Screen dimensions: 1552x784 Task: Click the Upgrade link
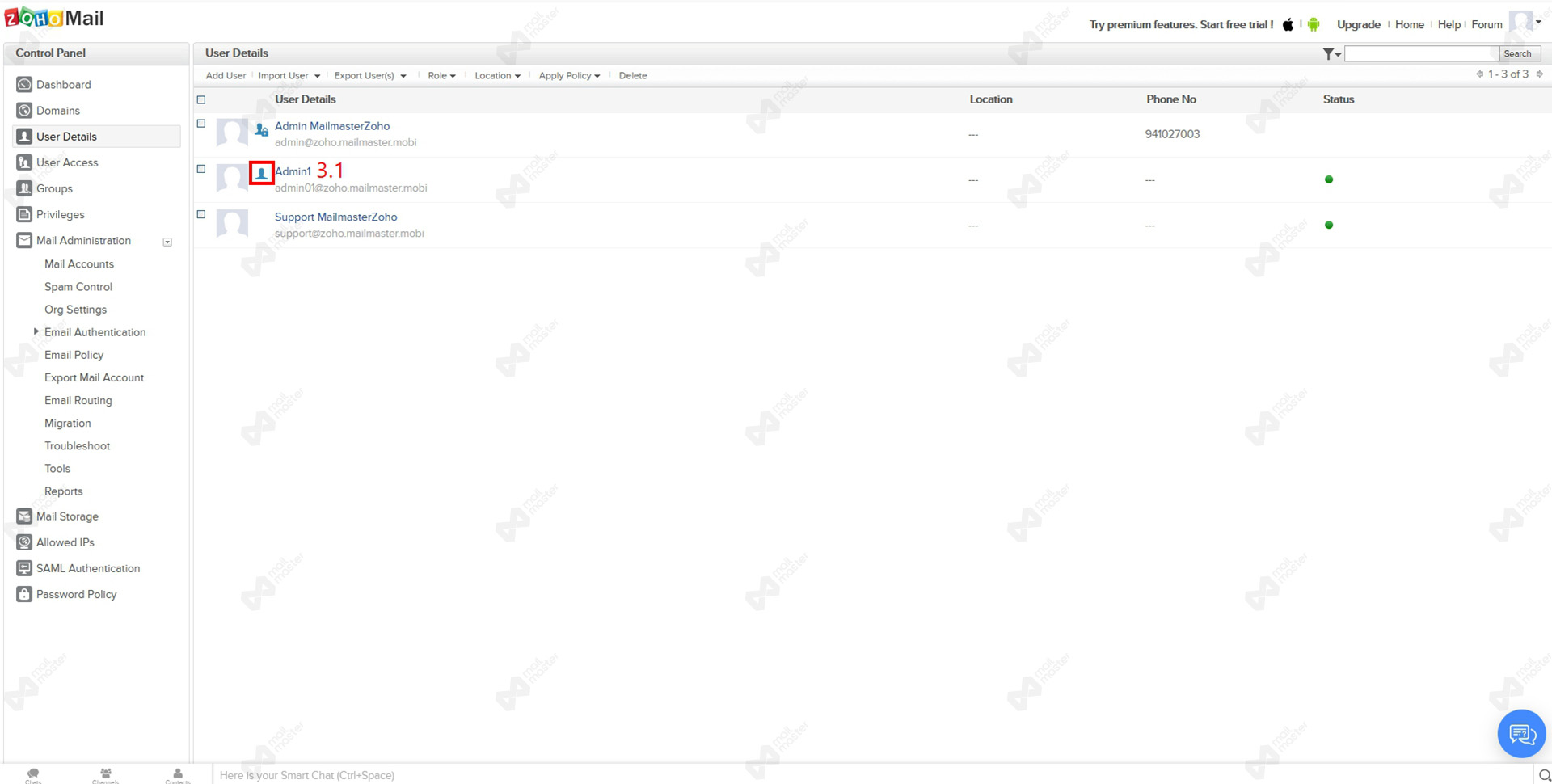pos(1359,24)
